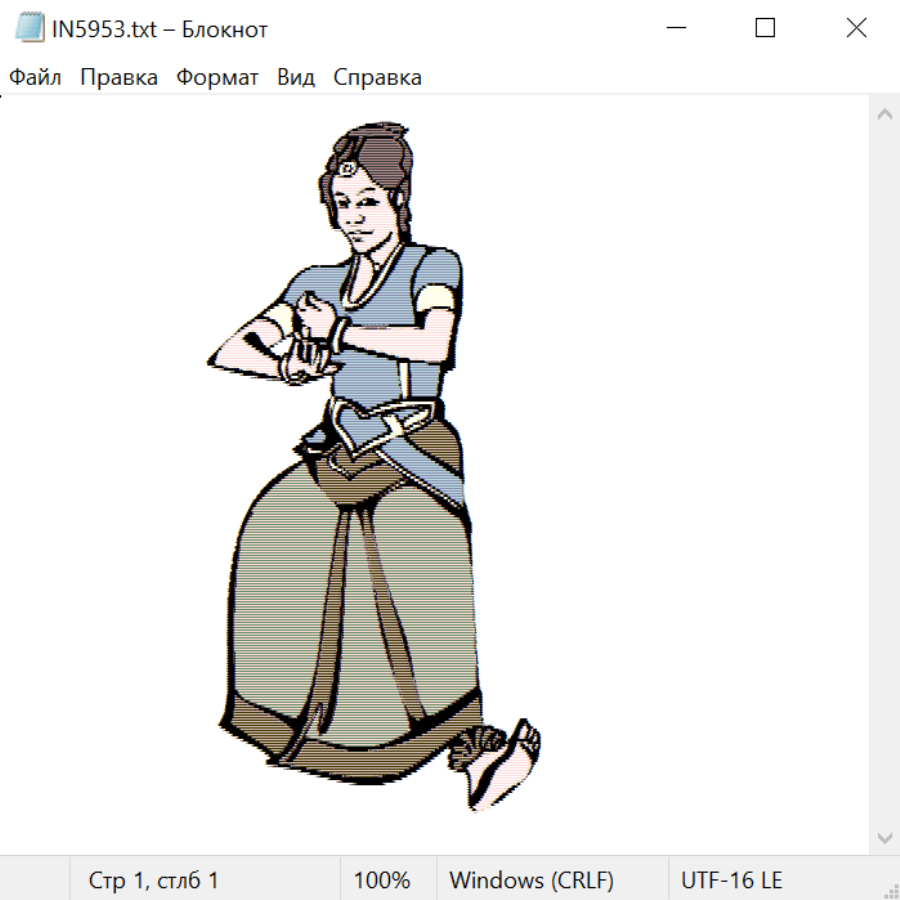Click the dancer's bare foot in the image
Screen dimensions: 900x900
click(505, 765)
